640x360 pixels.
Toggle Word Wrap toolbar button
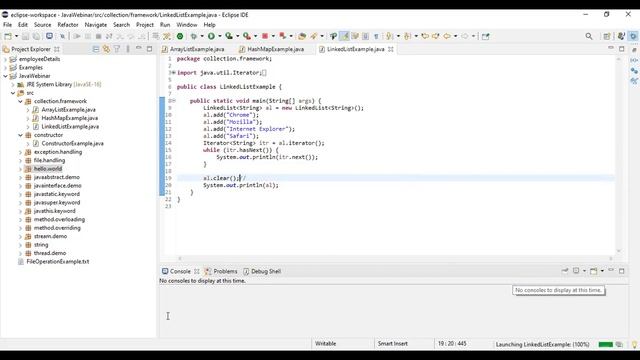pos(355,36)
